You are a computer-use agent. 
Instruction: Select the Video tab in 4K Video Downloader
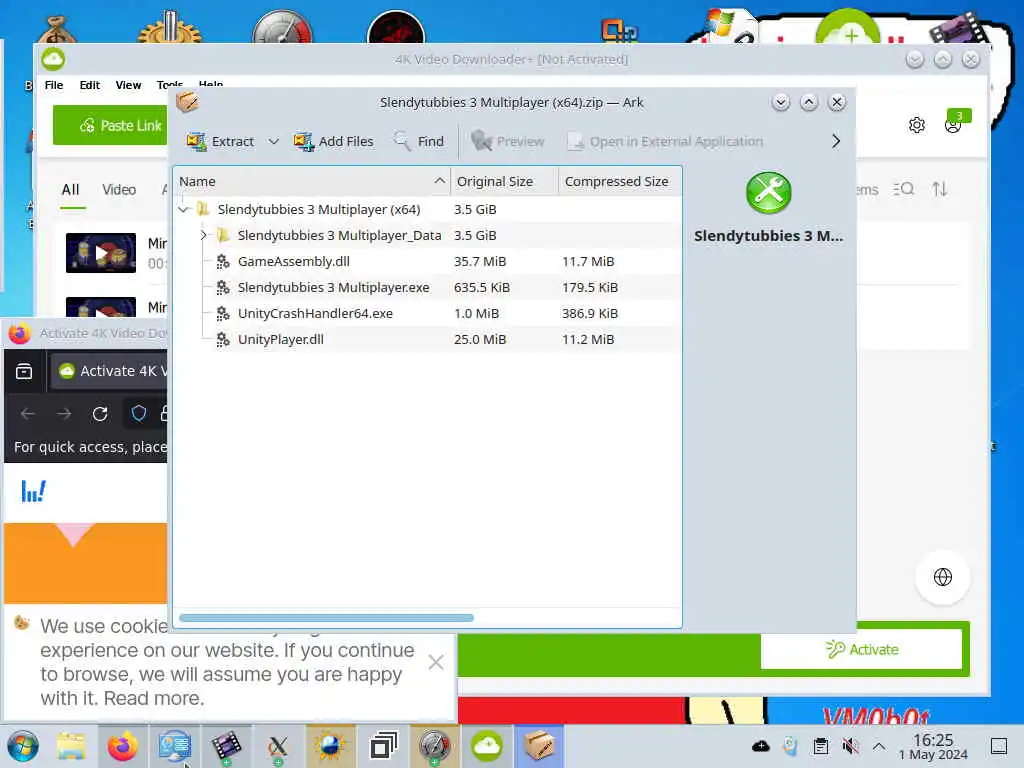pyautogui.click(x=119, y=189)
